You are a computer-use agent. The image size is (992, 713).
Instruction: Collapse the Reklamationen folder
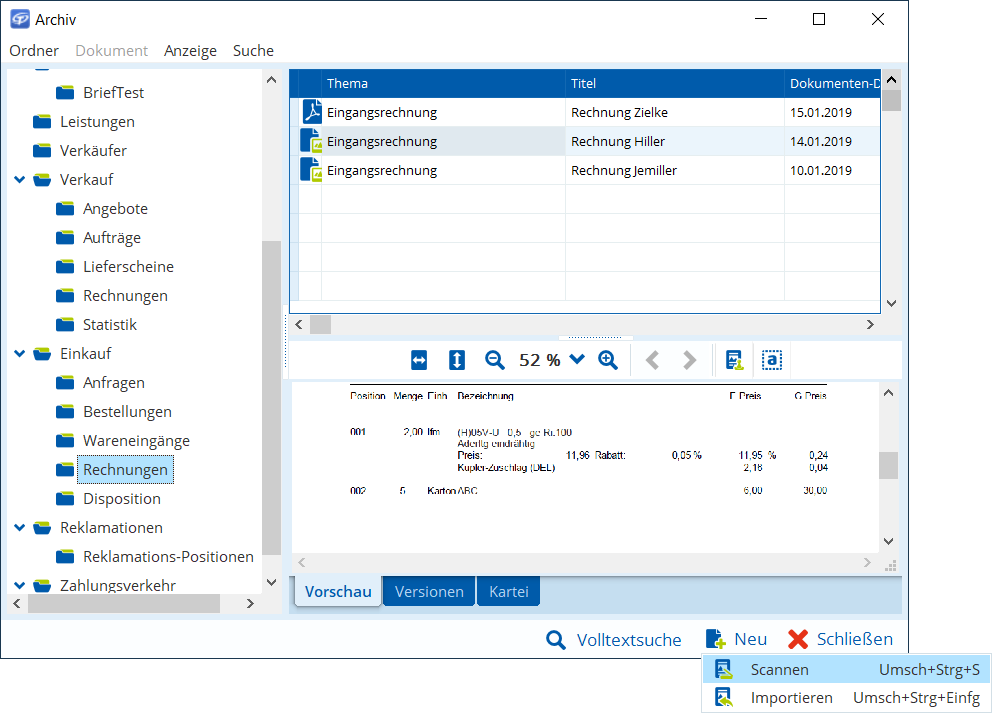pos(20,528)
